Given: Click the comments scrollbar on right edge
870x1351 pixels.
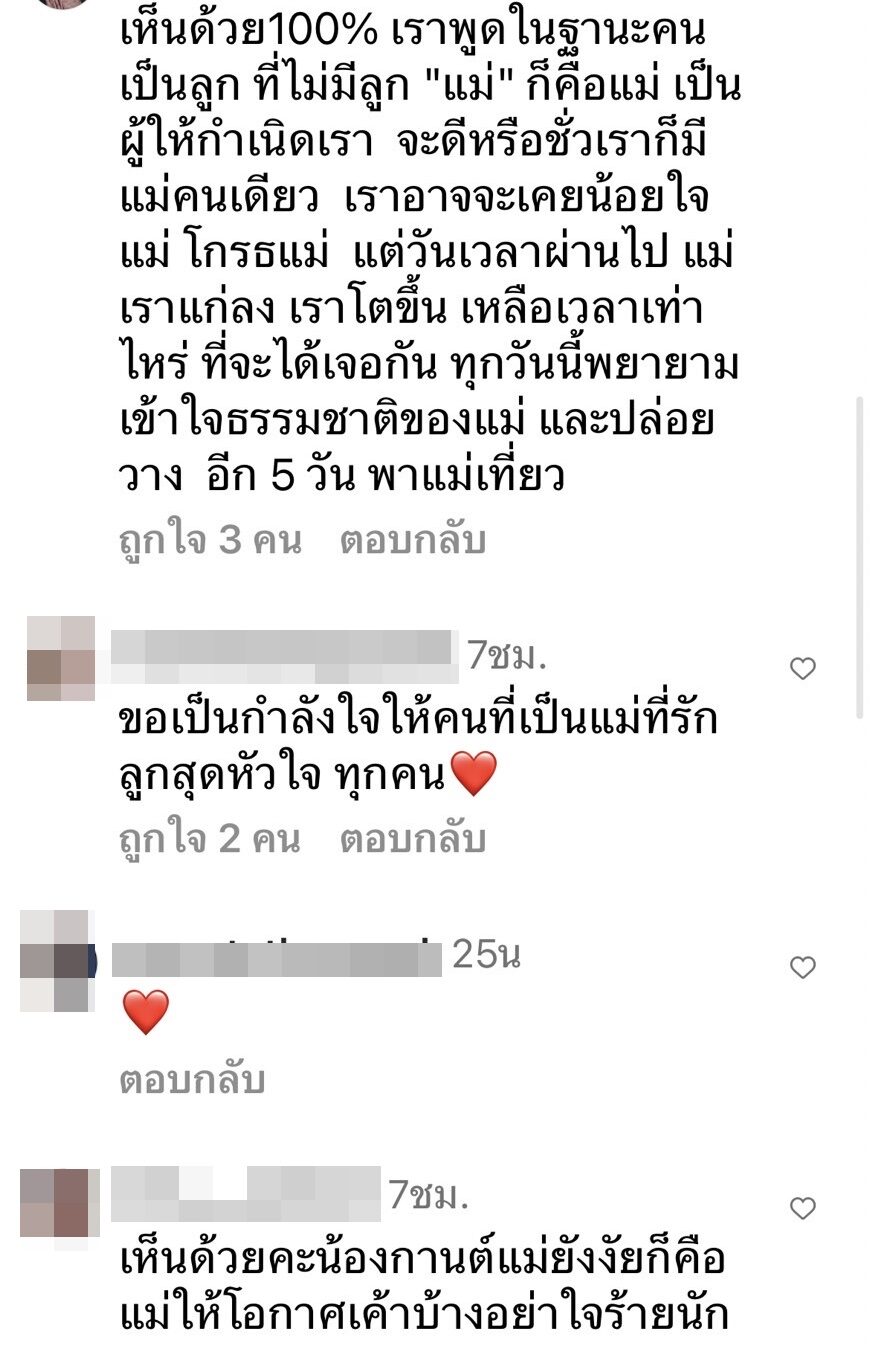Looking at the screenshot, I should [x=859, y=557].
